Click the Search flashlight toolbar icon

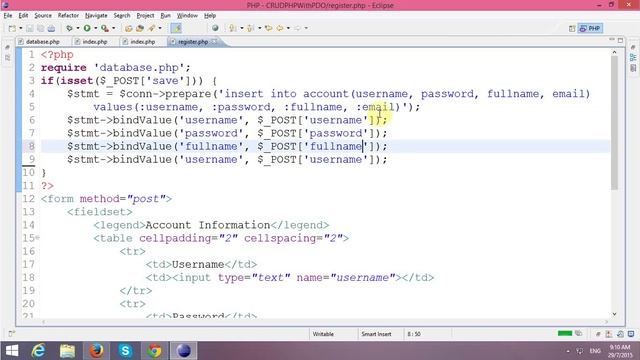pos(152,28)
